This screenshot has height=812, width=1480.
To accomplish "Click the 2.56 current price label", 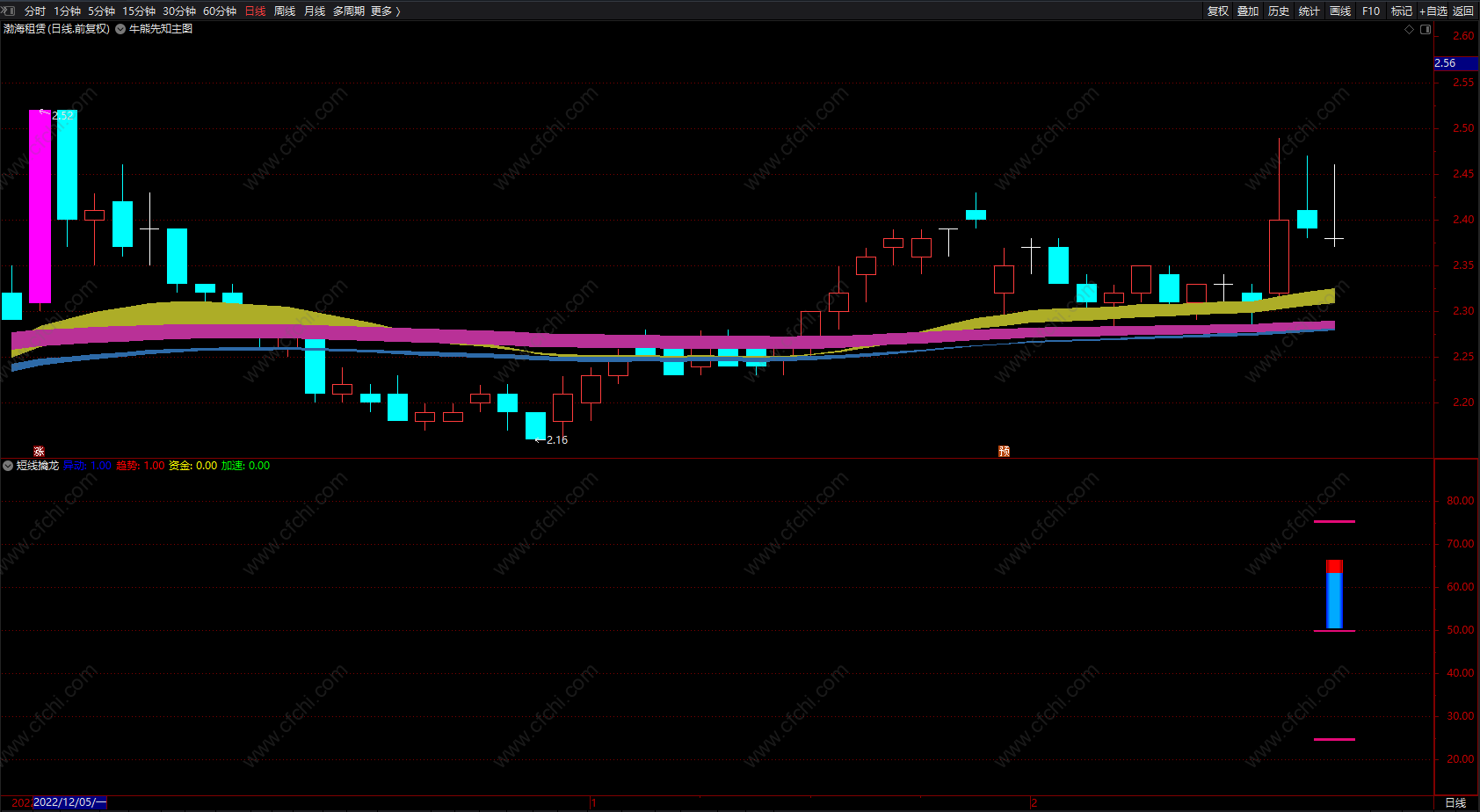I will click(1455, 63).
